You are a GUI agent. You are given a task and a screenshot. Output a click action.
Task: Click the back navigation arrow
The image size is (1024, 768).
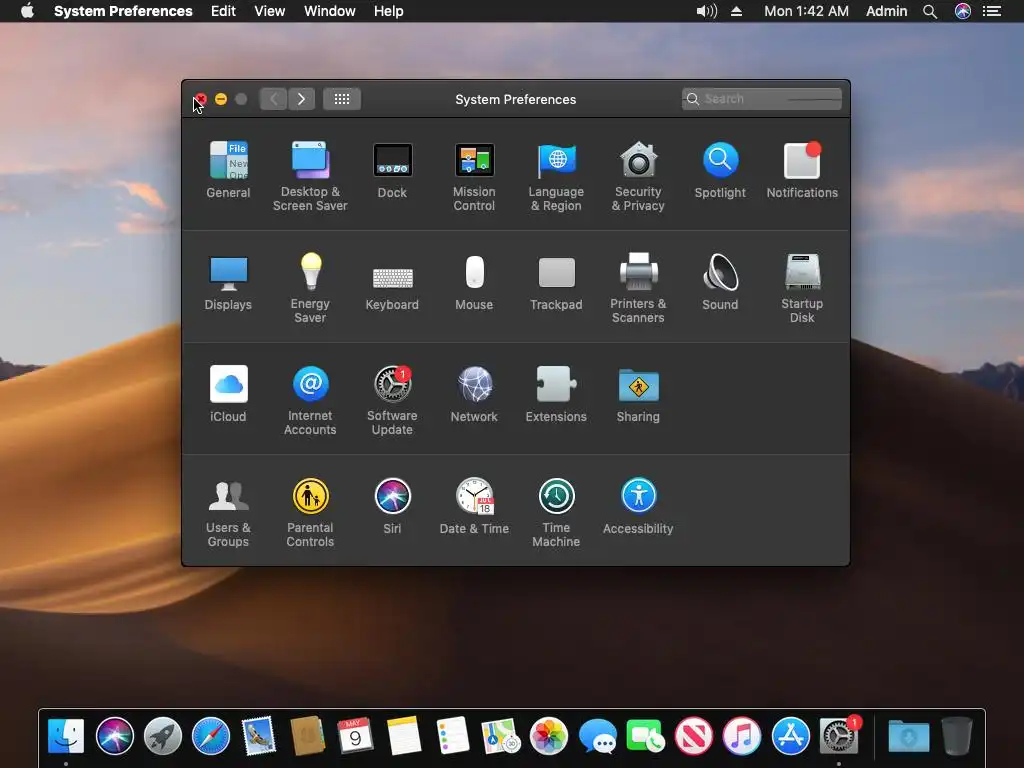(273, 99)
